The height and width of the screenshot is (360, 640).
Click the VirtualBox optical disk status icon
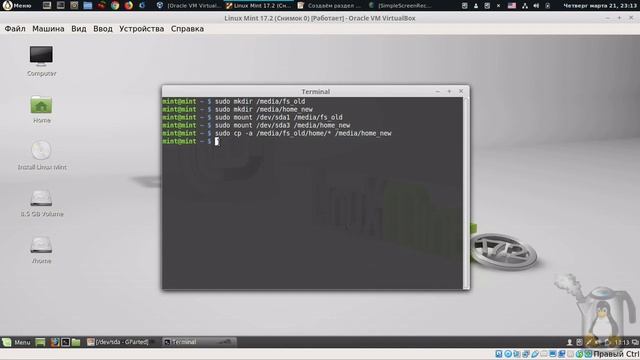508,354
